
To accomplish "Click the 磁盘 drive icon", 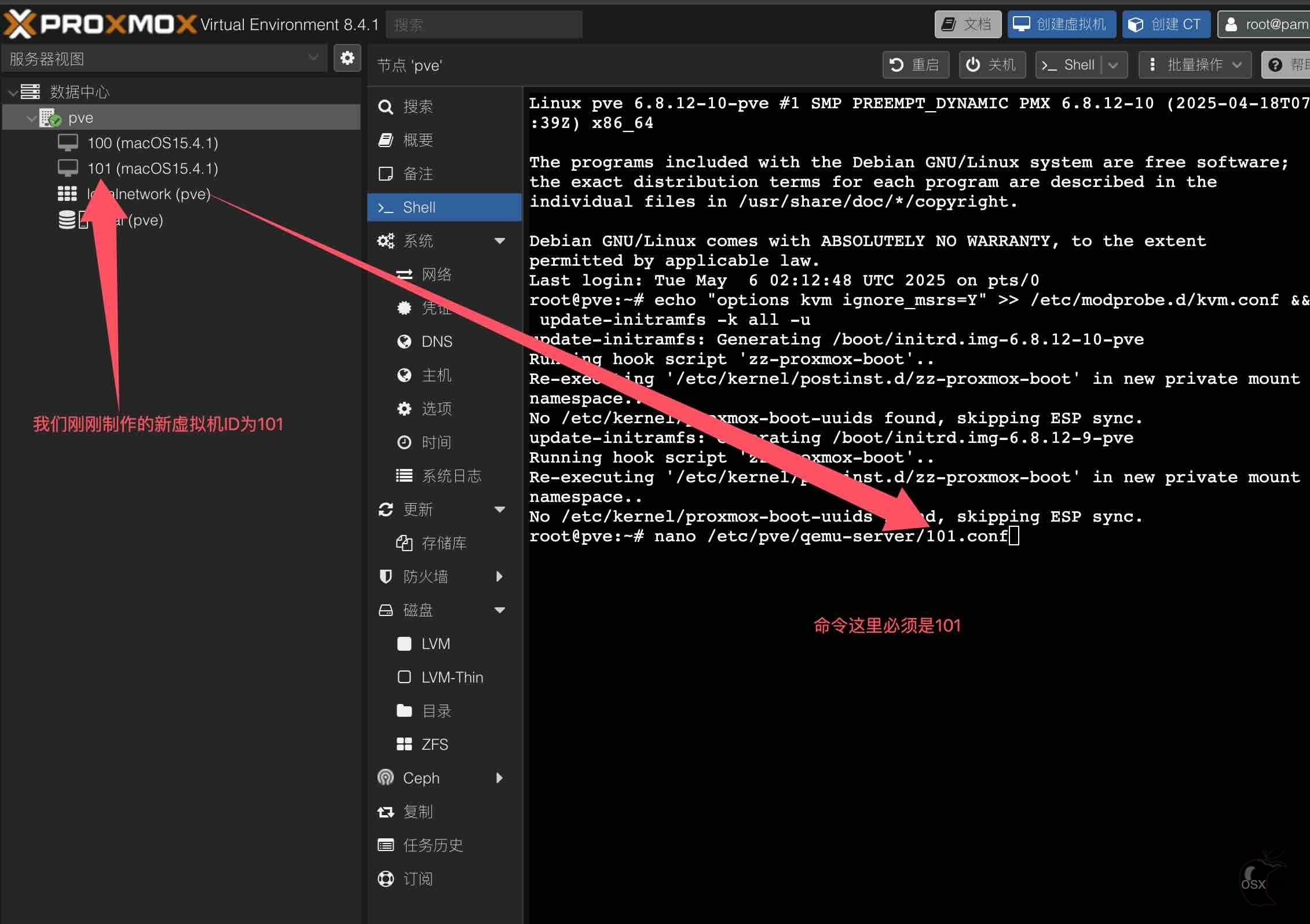I will pos(386,610).
